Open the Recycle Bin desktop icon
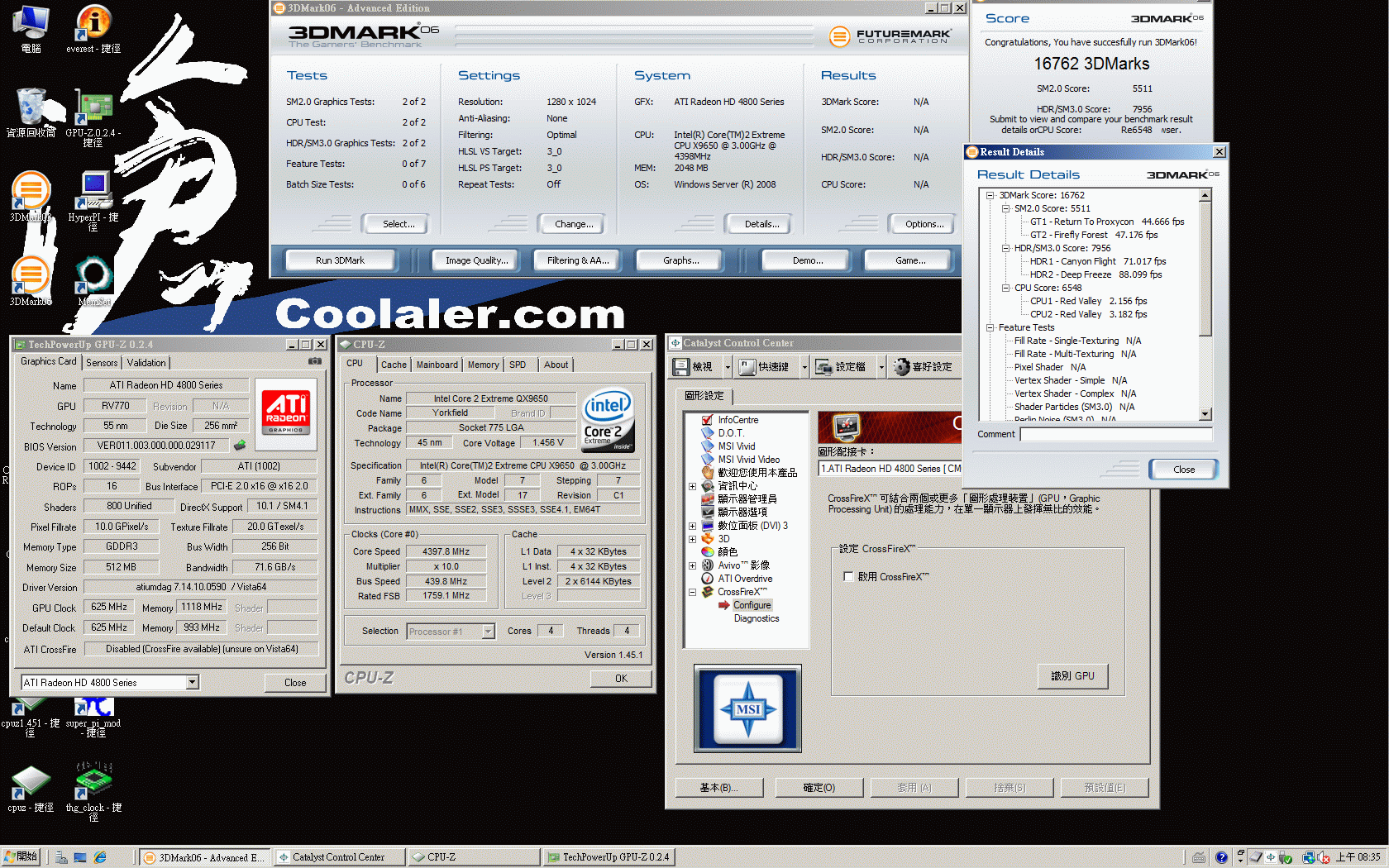Viewport: 1389px width, 868px height. (x=31, y=113)
